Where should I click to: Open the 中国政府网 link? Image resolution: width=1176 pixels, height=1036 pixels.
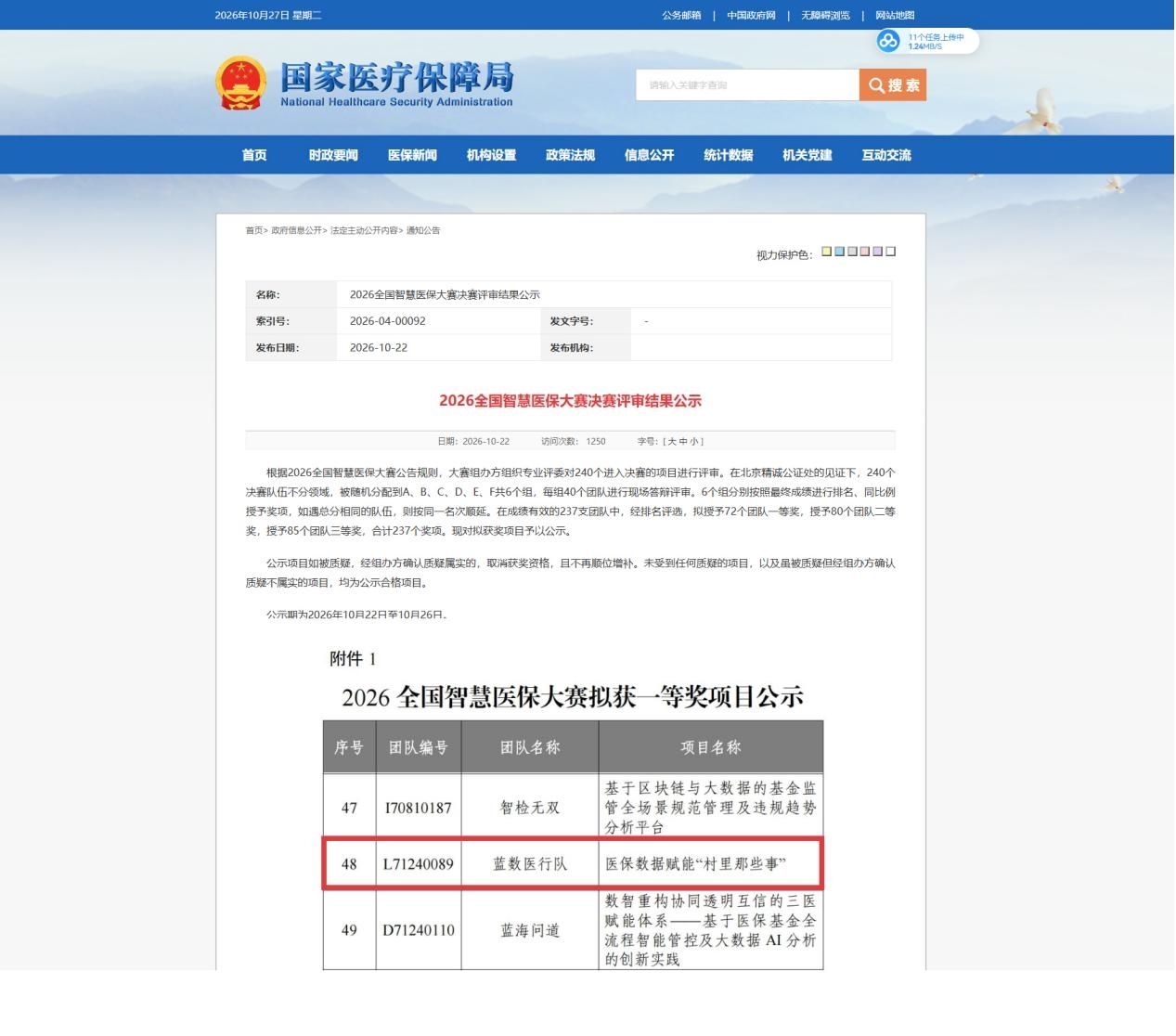751,16
